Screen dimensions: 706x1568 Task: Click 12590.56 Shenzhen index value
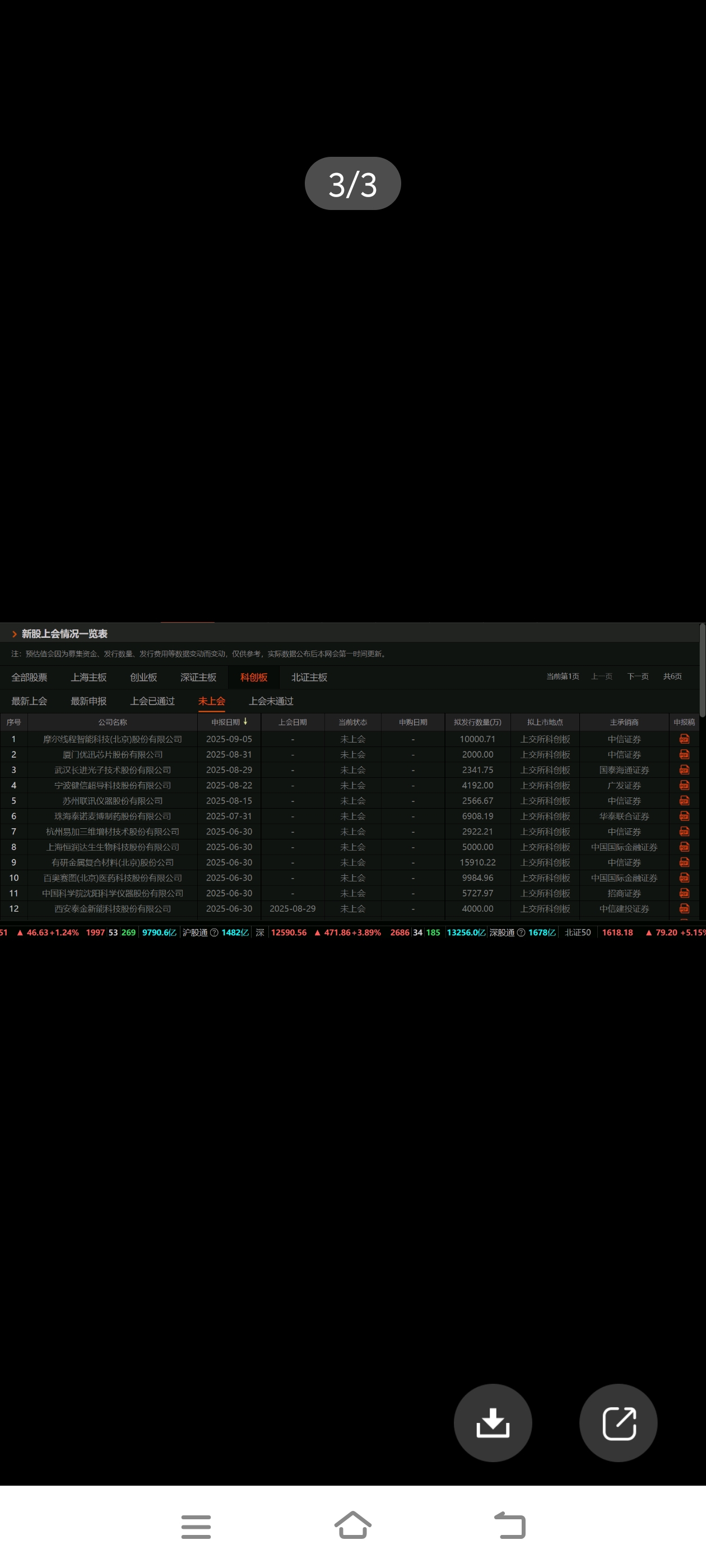click(x=289, y=932)
